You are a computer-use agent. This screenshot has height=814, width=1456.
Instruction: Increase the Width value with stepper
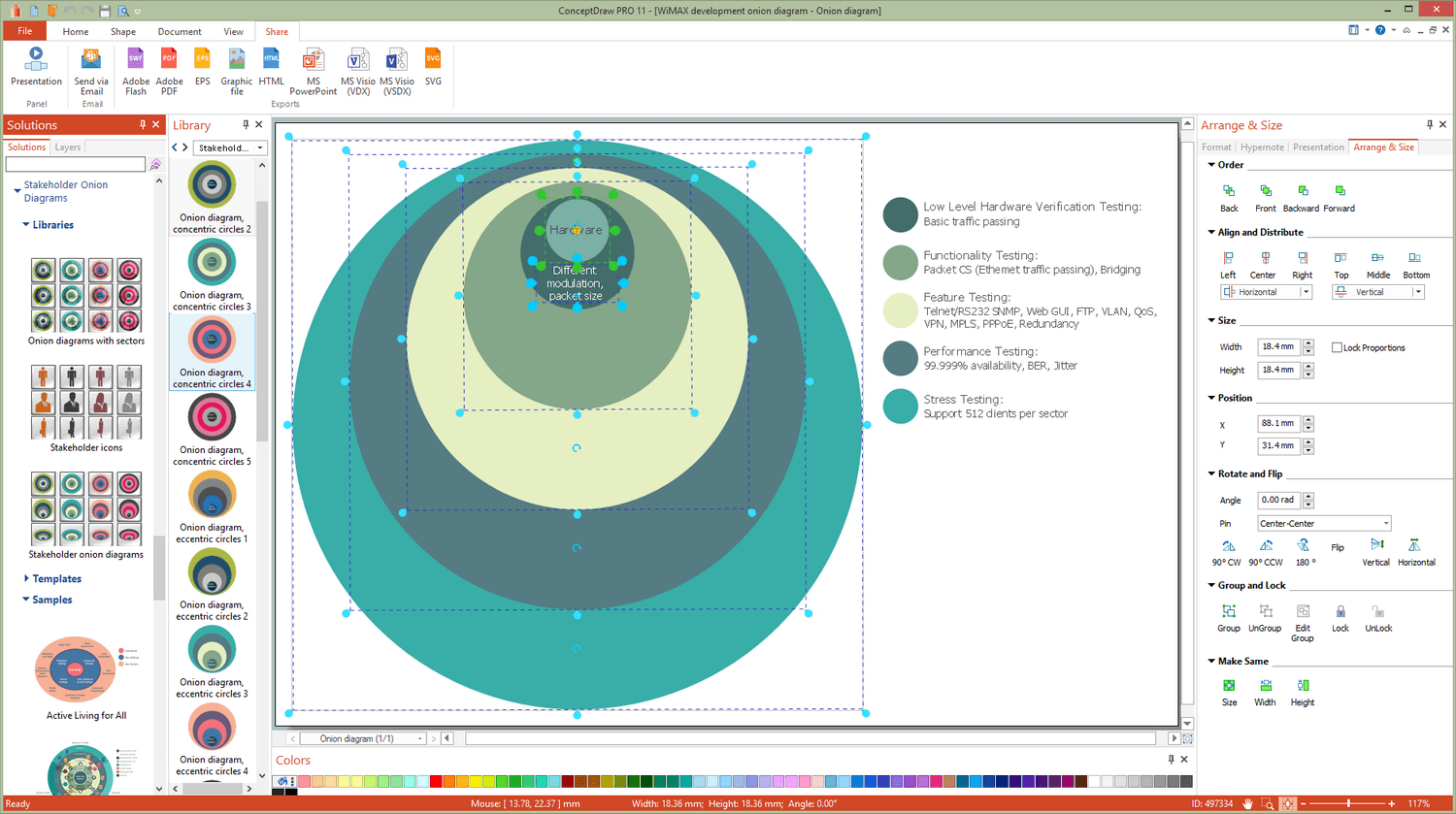pyautogui.click(x=1308, y=343)
